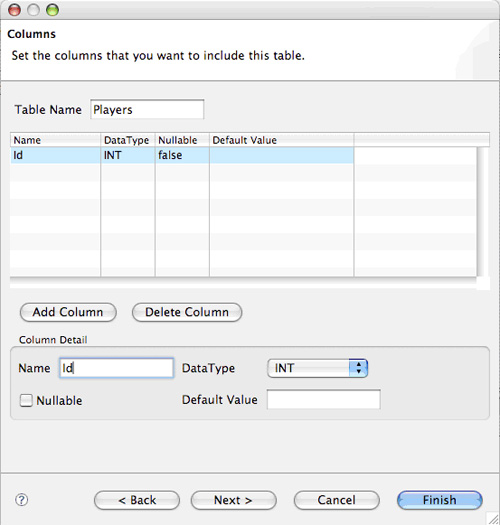
Task: Click the Delete Column button
Action: (x=187, y=312)
